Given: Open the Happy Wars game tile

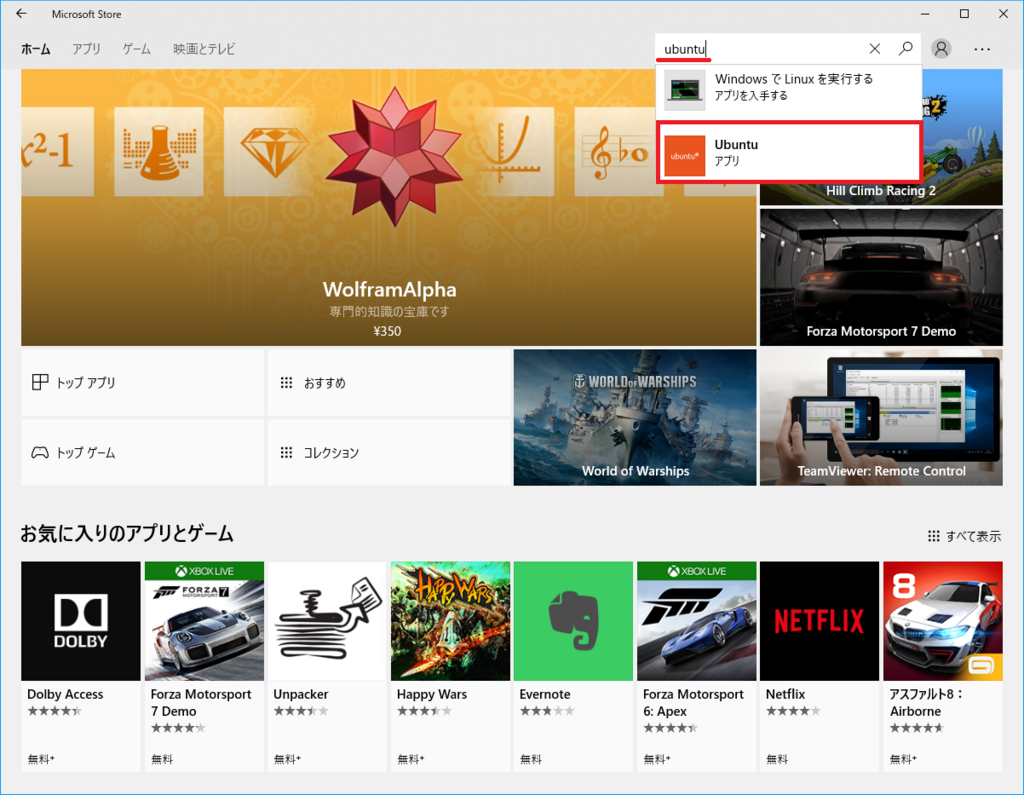Looking at the screenshot, I should pos(450,666).
